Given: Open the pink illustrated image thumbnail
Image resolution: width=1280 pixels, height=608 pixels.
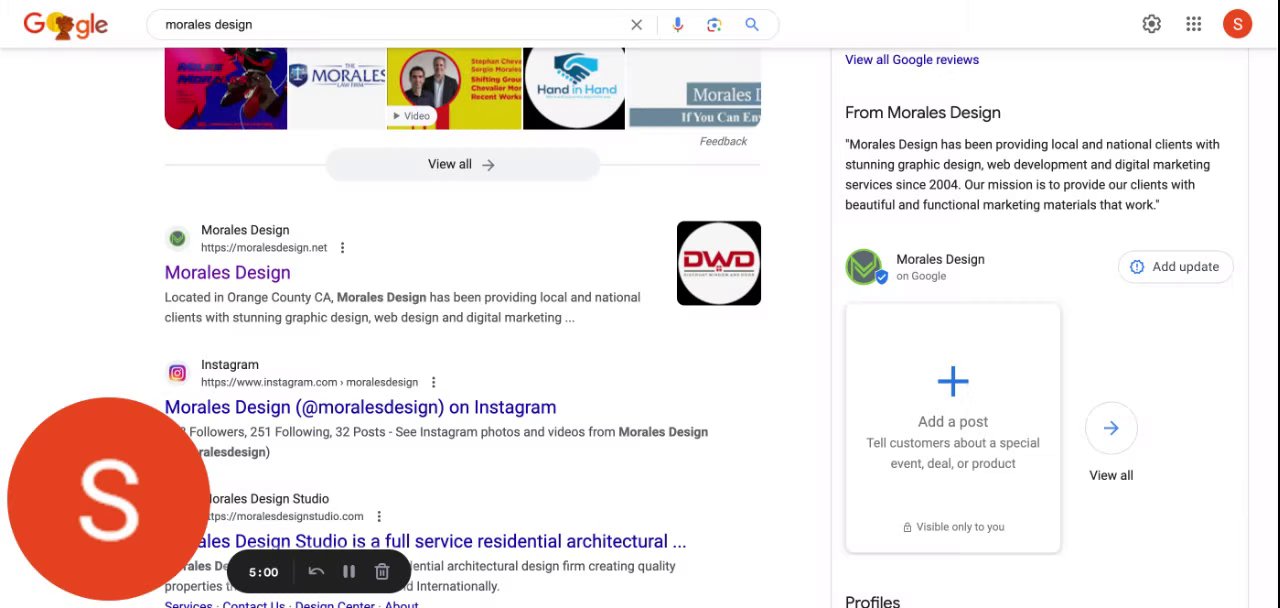Looking at the screenshot, I should click(x=226, y=88).
